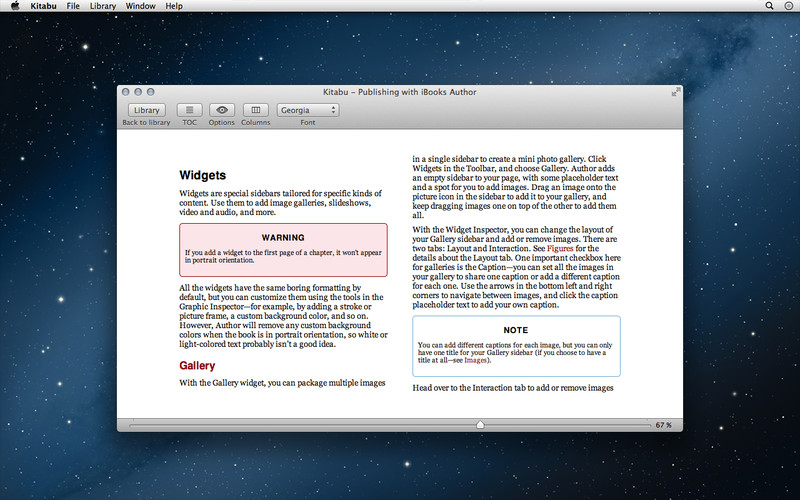
Task: Open the Library menu
Action: (103, 6)
